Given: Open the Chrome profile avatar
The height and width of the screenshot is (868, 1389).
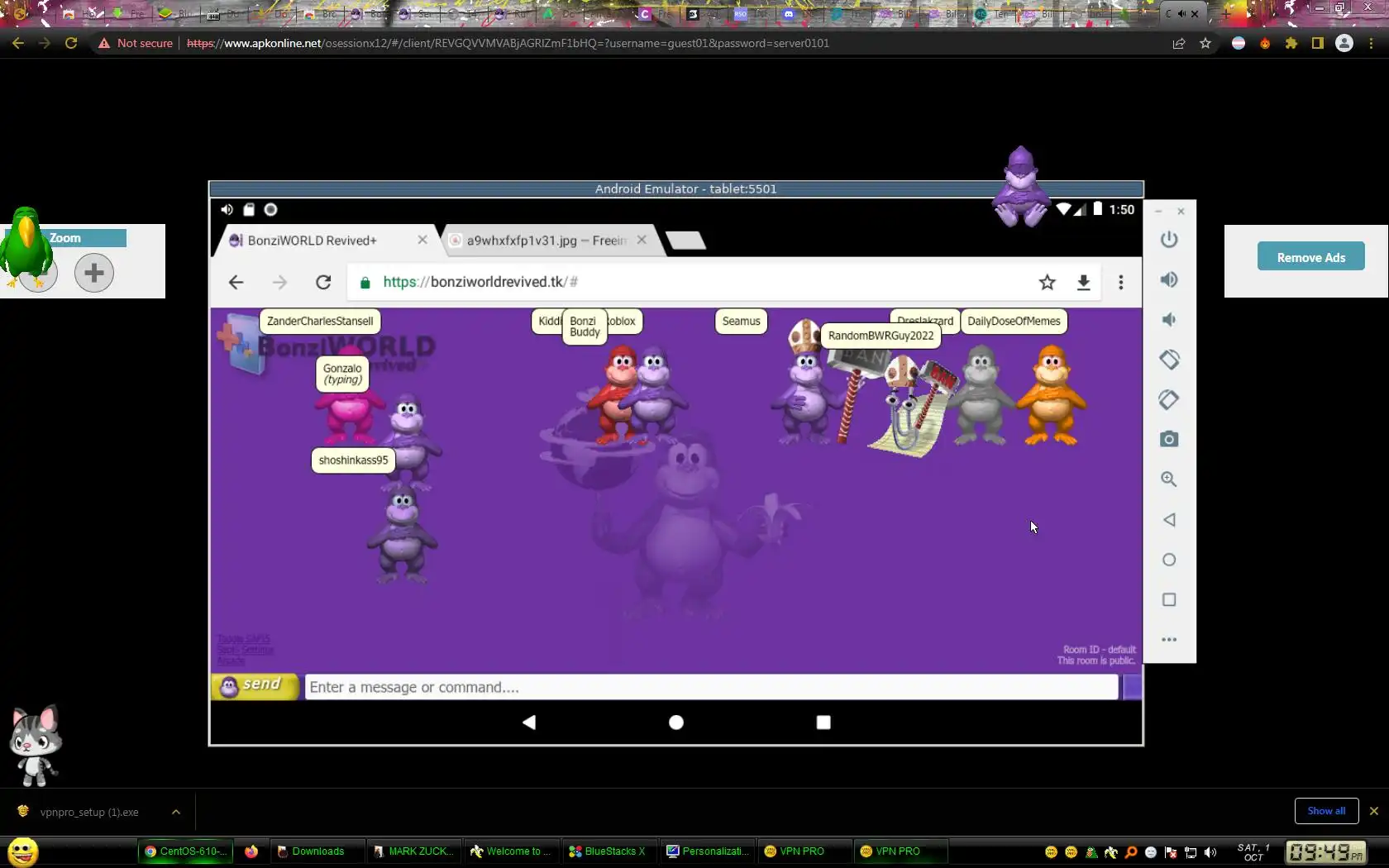Looking at the screenshot, I should (x=1344, y=43).
